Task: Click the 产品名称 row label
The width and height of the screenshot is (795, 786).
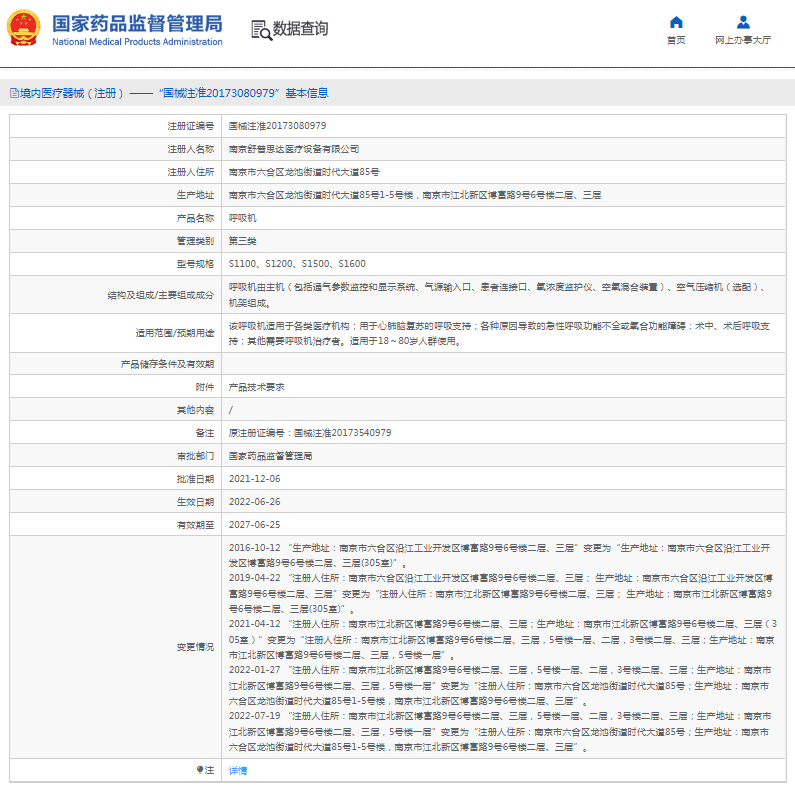Action: click(195, 218)
